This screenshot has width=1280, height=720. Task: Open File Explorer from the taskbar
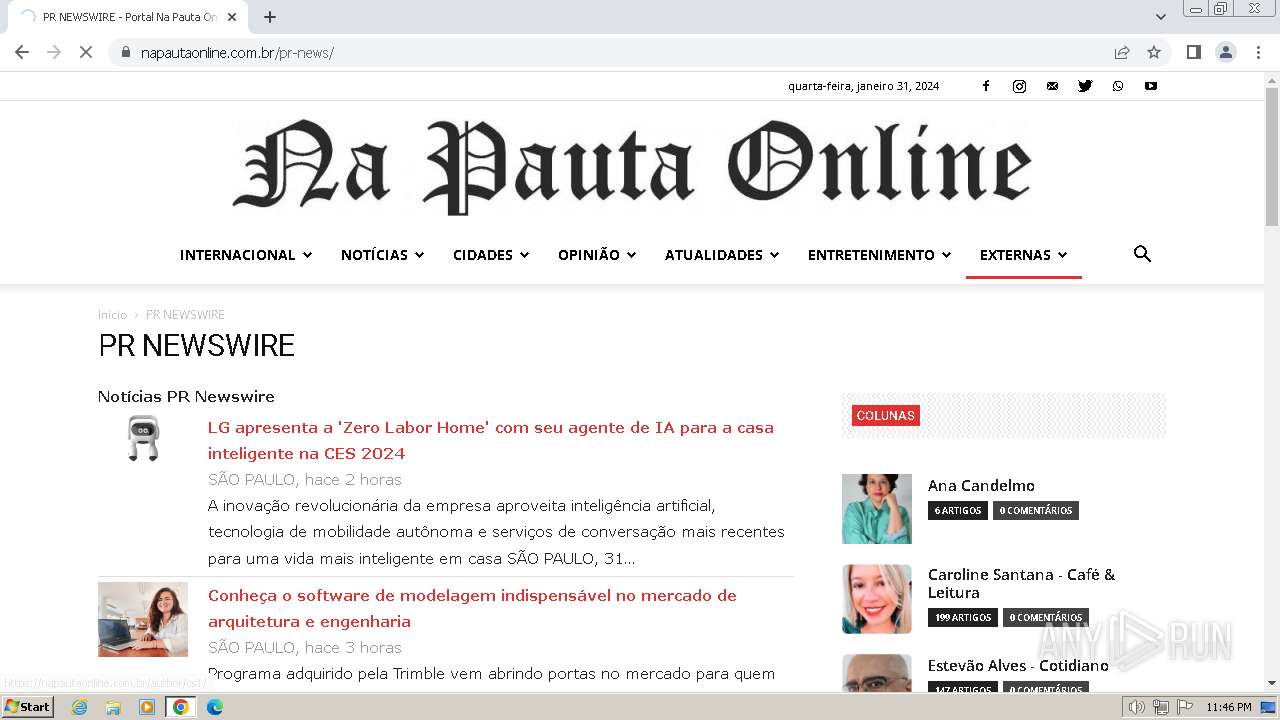coord(113,707)
